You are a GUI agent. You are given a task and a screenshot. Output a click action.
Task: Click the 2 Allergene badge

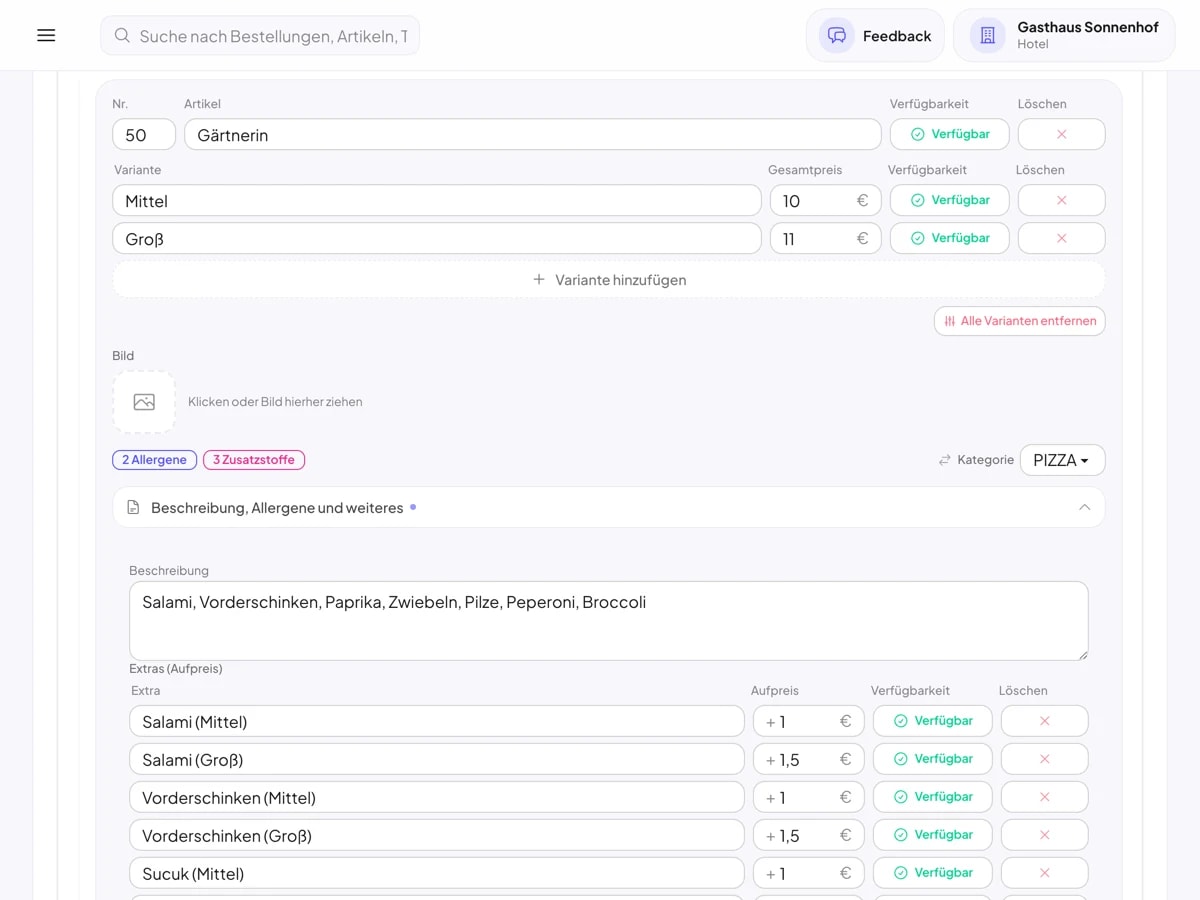click(x=155, y=460)
